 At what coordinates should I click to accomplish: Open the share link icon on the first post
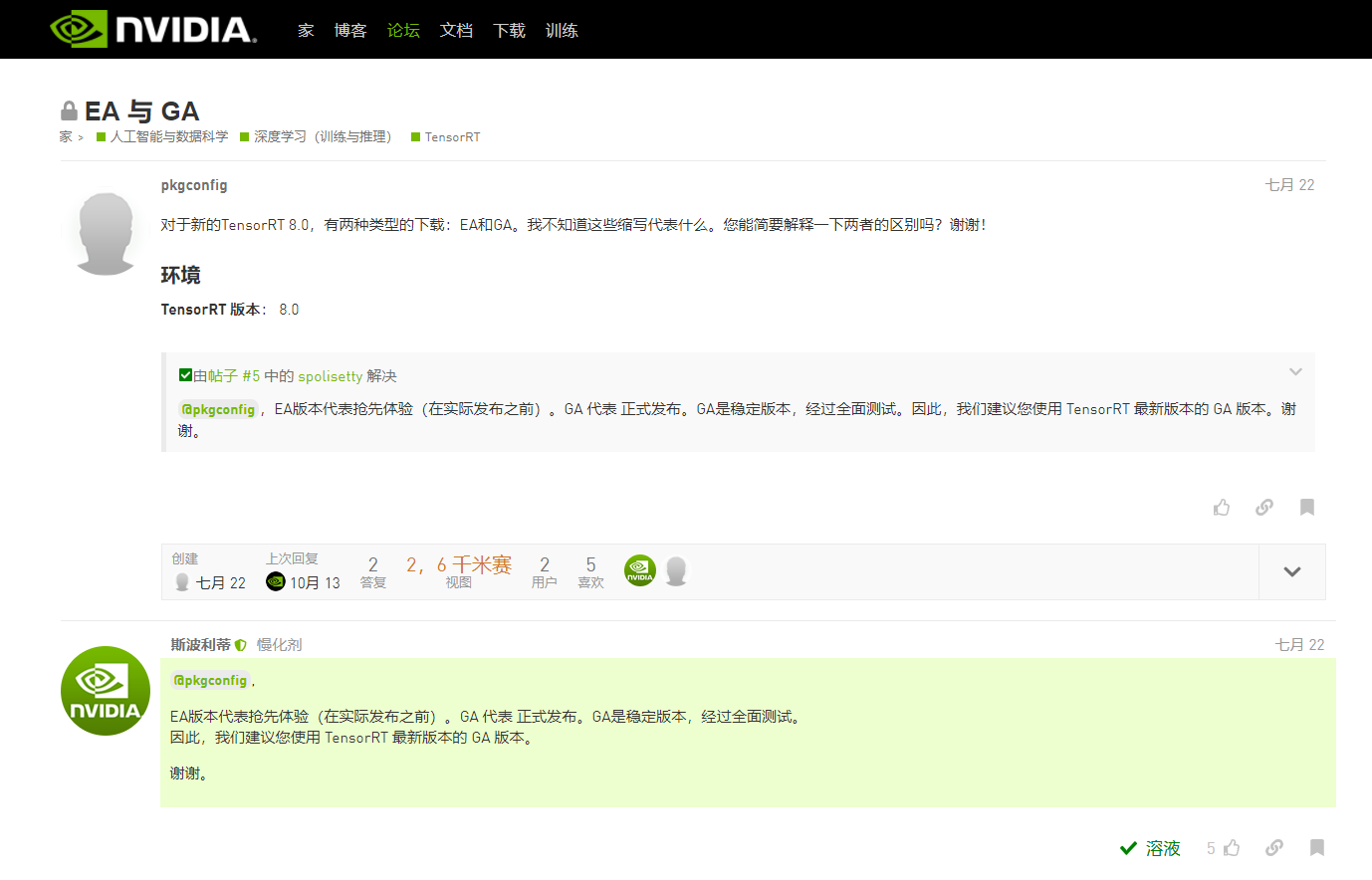pyautogui.click(x=1263, y=508)
